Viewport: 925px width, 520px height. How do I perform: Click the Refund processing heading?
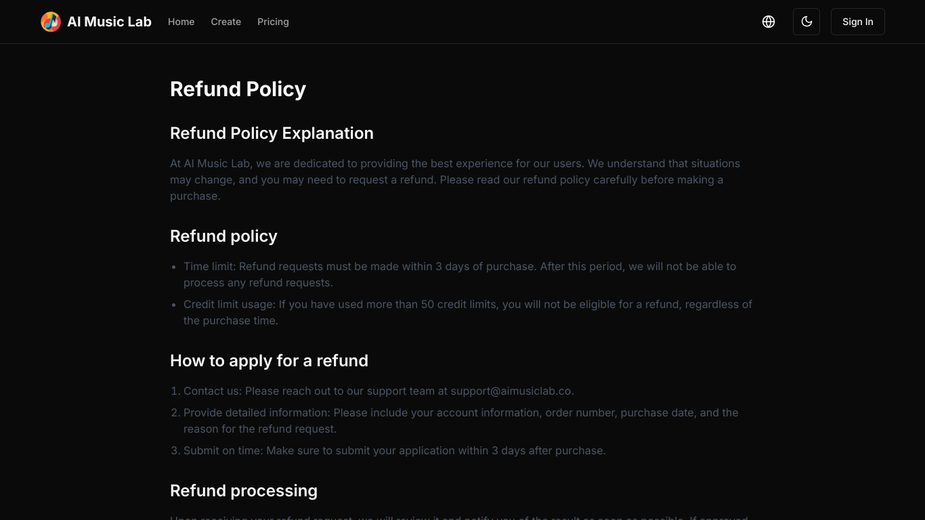tap(244, 490)
